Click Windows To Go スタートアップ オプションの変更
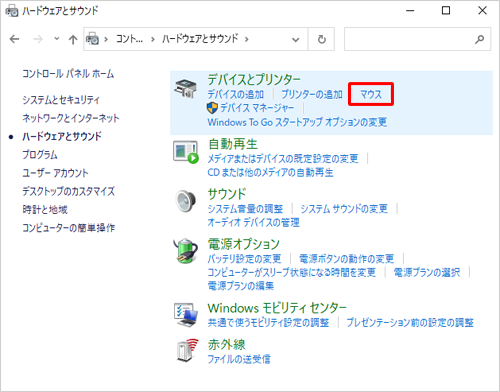Screen dimensions: 500x392 [297, 122]
